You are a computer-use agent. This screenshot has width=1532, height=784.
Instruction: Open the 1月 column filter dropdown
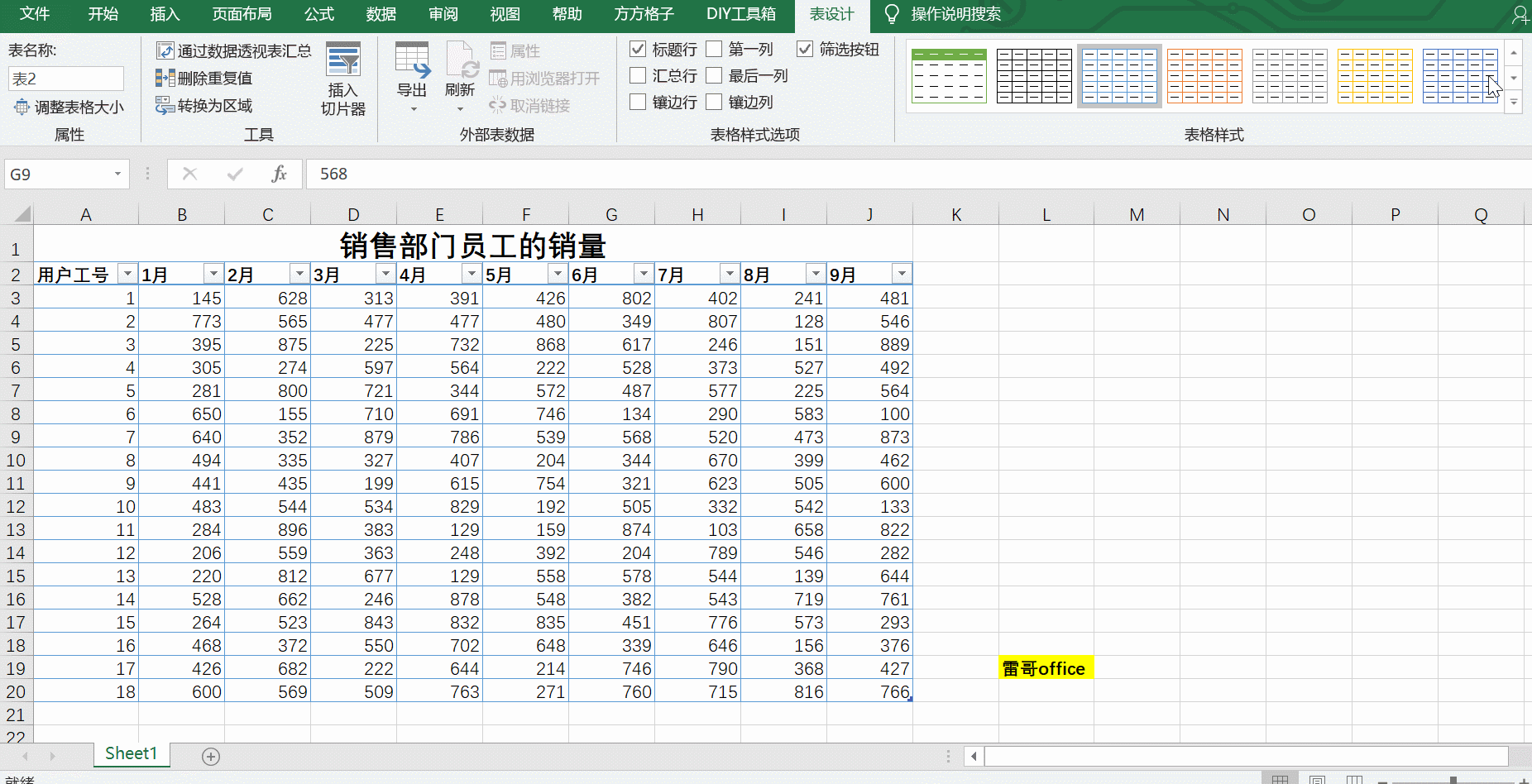pyautogui.click(x=213, y=274)
